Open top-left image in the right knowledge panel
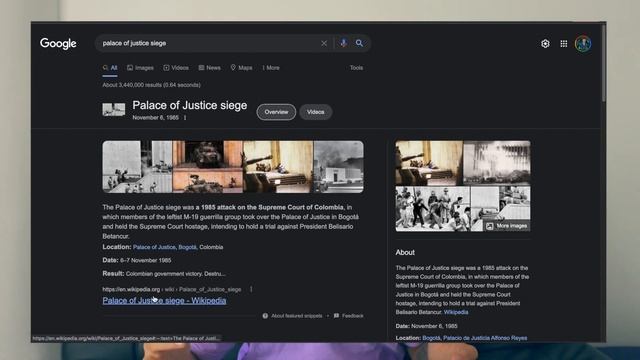 pos(429,163)
